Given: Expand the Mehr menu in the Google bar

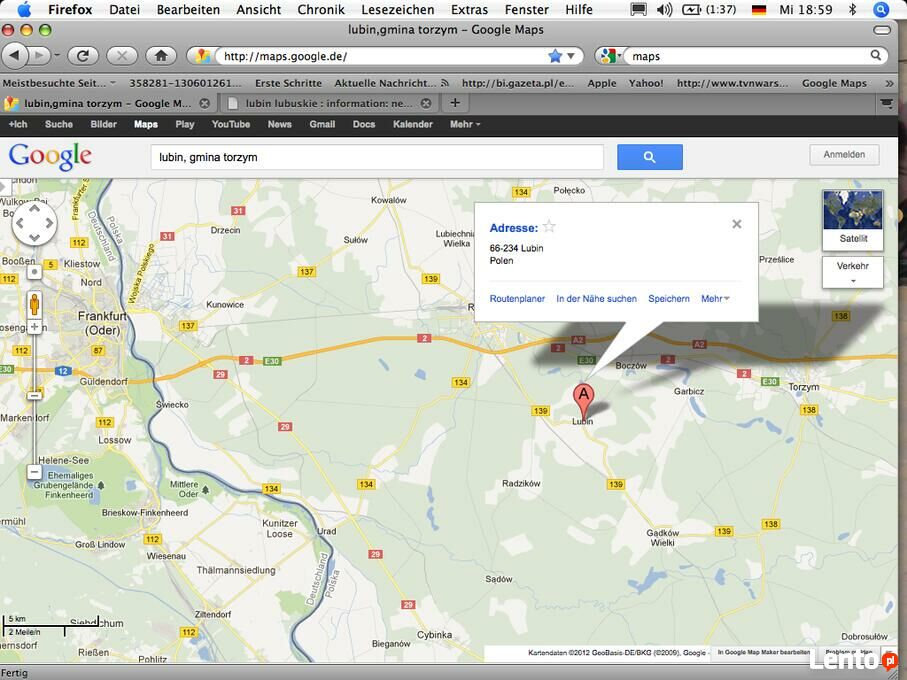Looking at the screenshot, I should click(465, 124).
